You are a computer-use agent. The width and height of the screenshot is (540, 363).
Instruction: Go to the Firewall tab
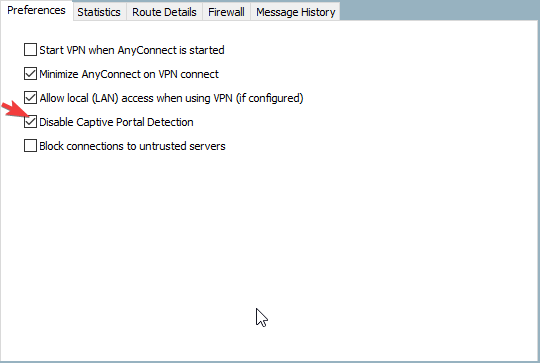point(226,12)
